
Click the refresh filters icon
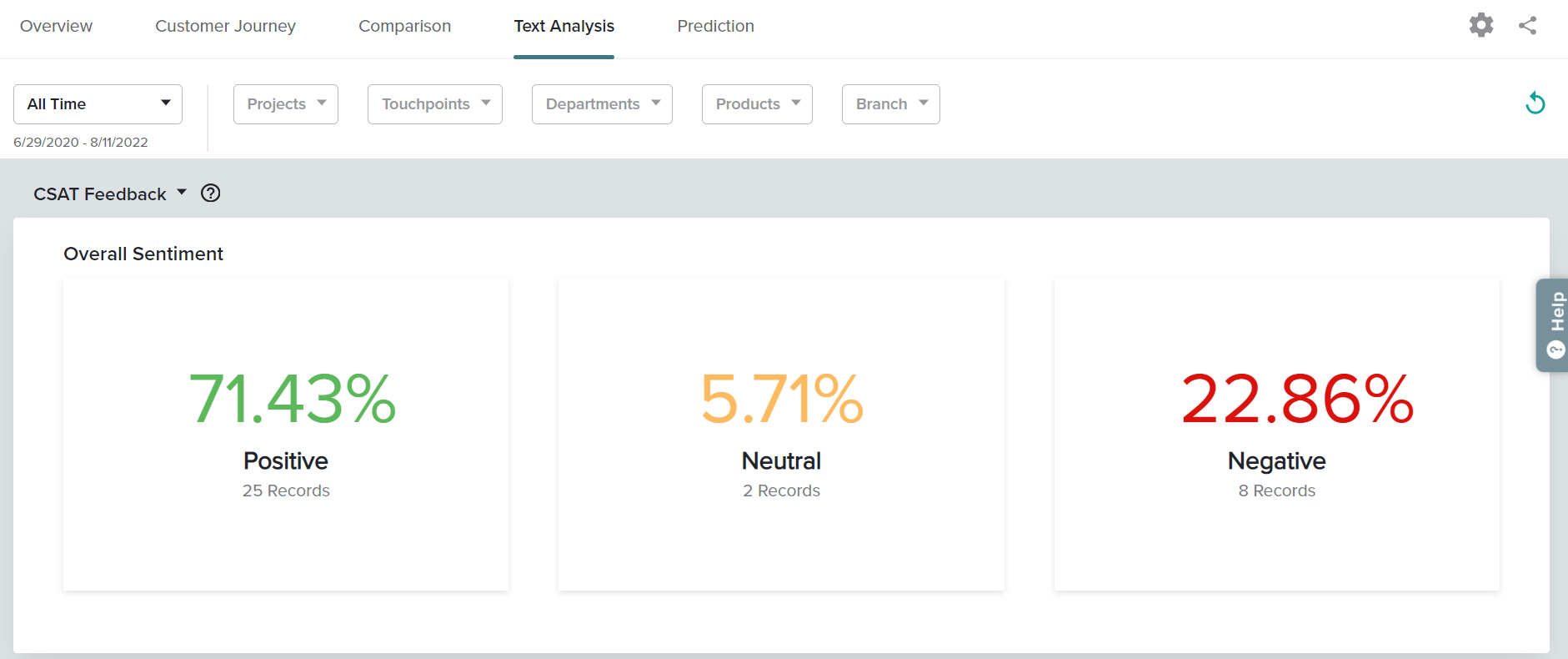[1535, 103]
